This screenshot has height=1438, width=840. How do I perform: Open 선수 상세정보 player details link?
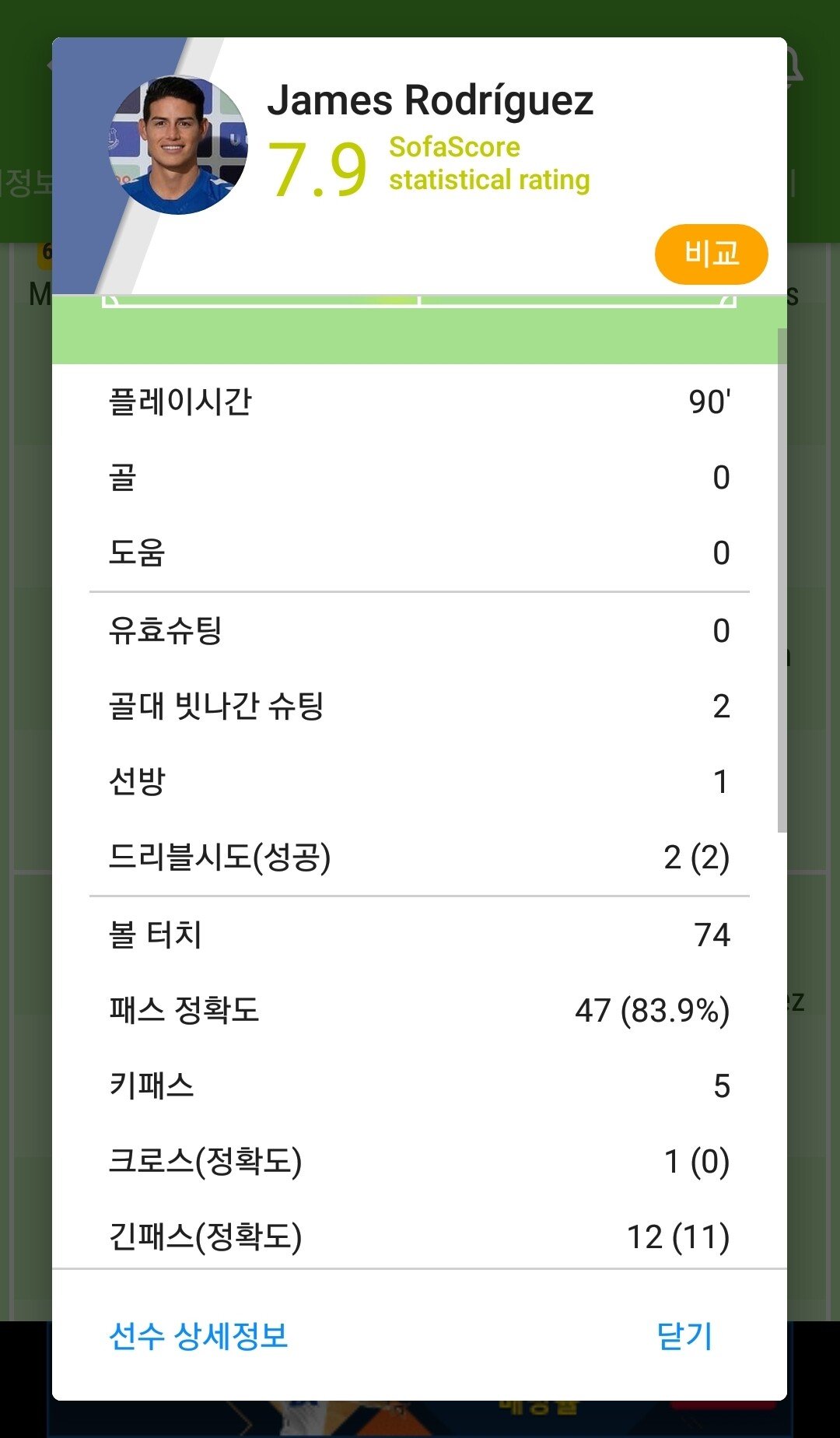(x=198, y=1336)
